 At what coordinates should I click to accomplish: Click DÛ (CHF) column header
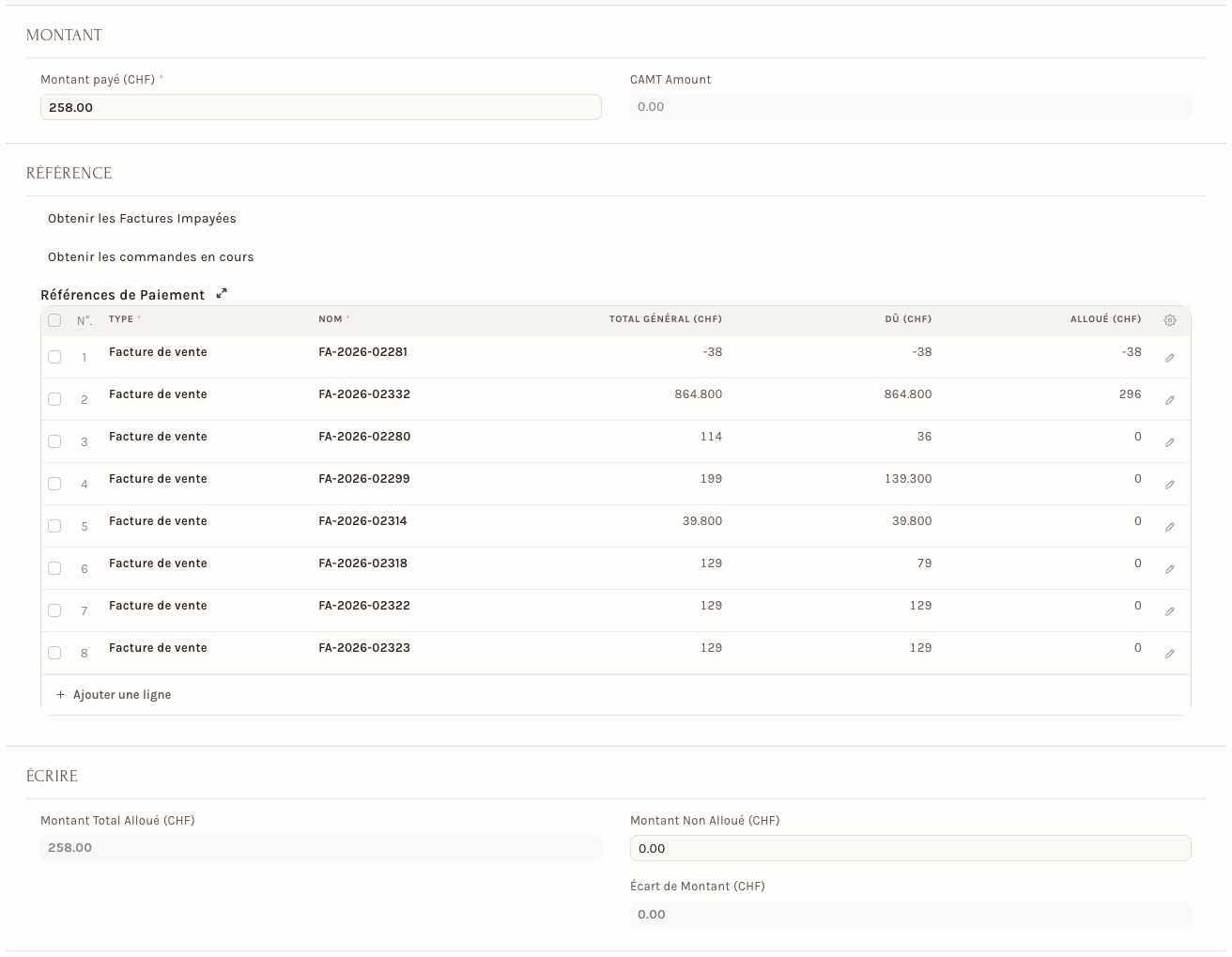908,319
